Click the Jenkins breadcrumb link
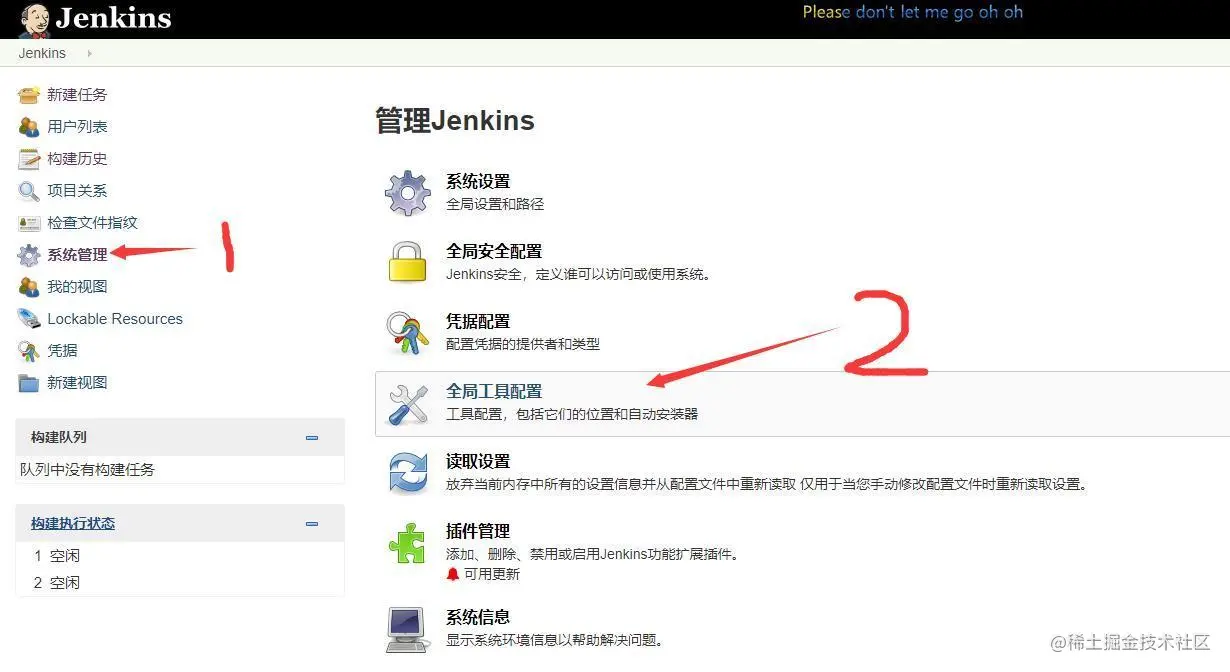The height and width of the screenshot is (672, 1230). click(x=42, y=54)
